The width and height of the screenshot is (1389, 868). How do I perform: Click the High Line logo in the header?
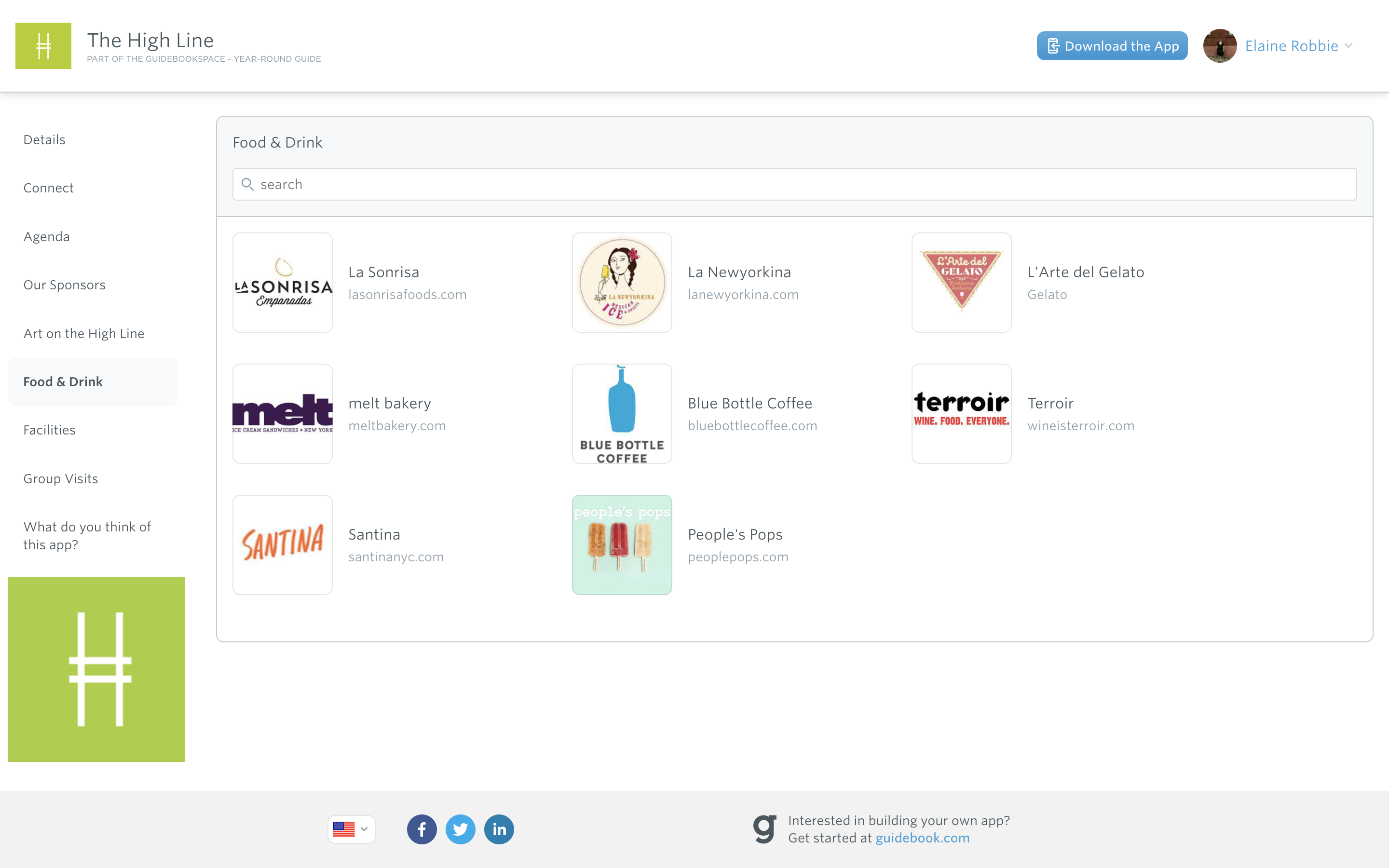(43, 45)
